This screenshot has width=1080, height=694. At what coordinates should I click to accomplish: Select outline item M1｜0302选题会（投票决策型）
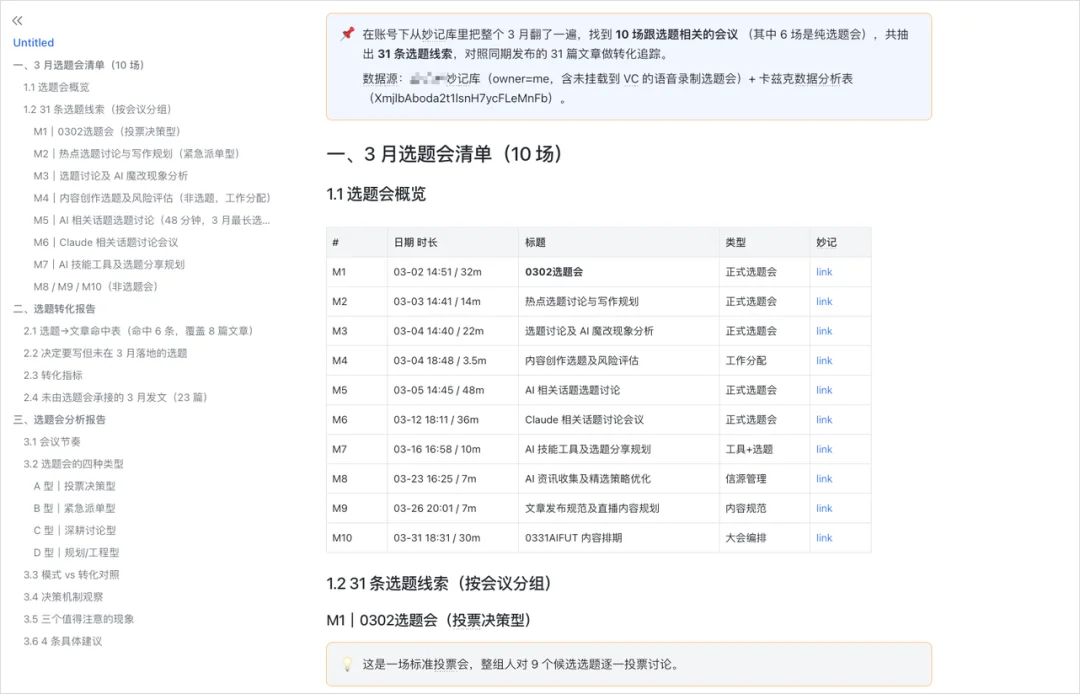pos(107,131)
